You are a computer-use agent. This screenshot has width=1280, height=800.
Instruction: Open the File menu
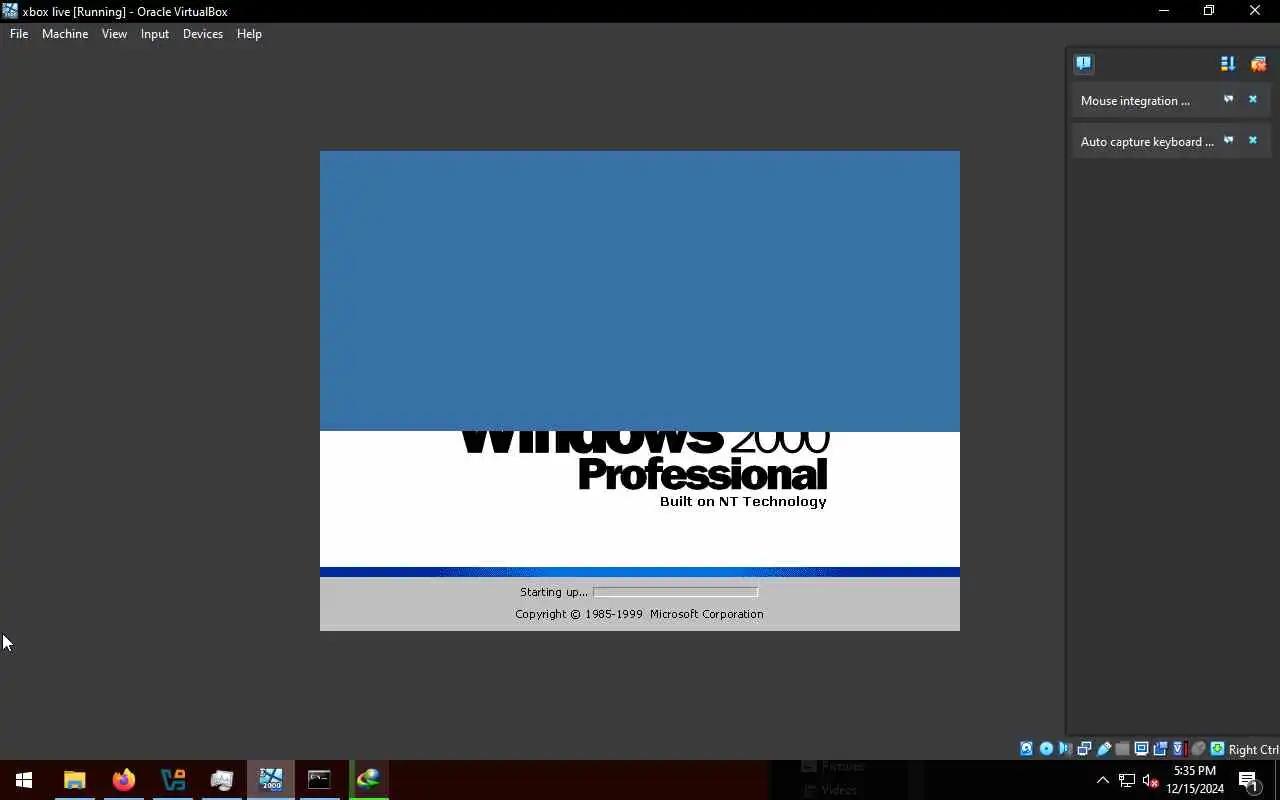pyautogui.click(x=19, y=34)
